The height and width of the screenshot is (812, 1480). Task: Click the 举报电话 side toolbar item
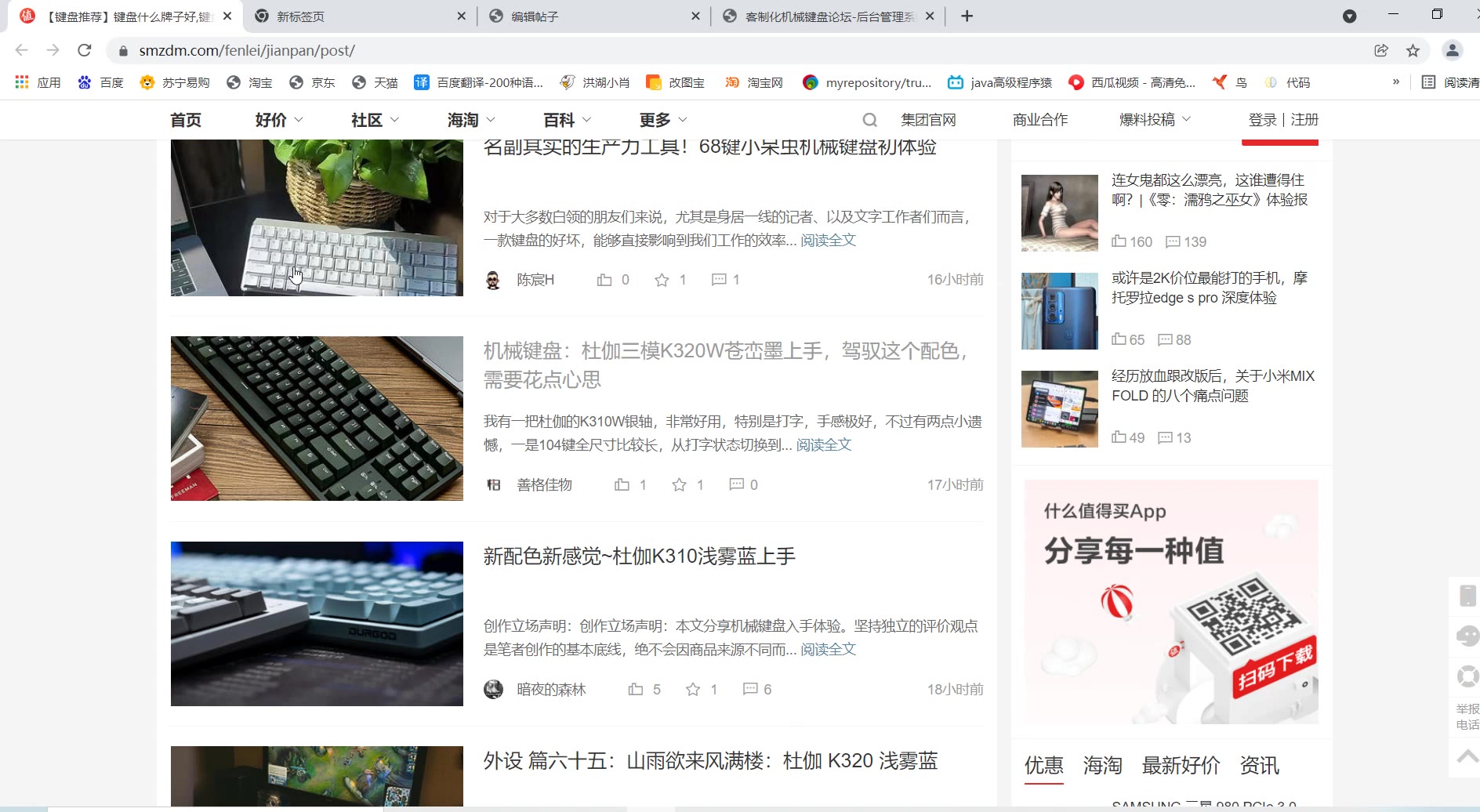(1467, 716)
